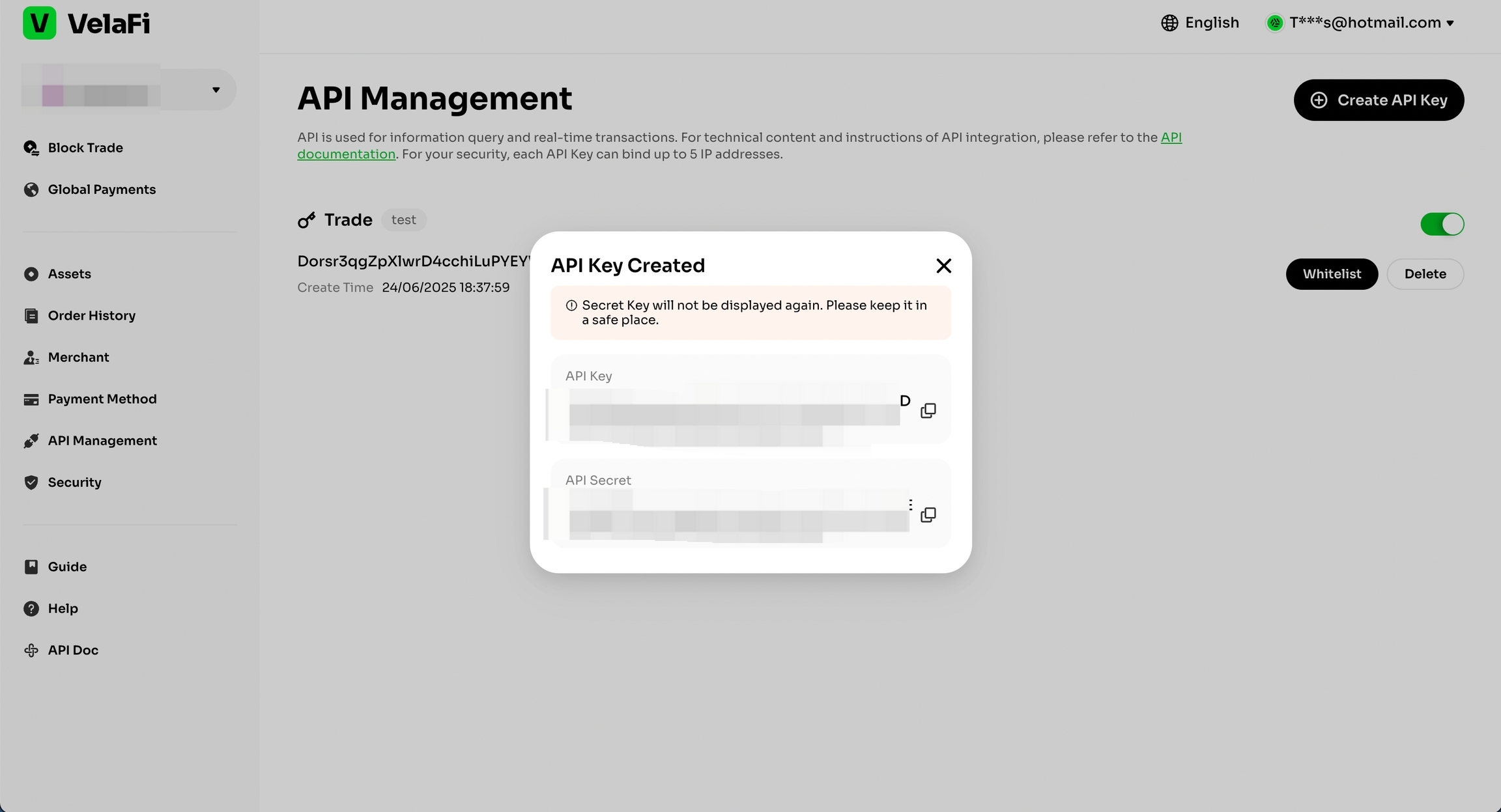Open the English language selector

pos(1211,23)
